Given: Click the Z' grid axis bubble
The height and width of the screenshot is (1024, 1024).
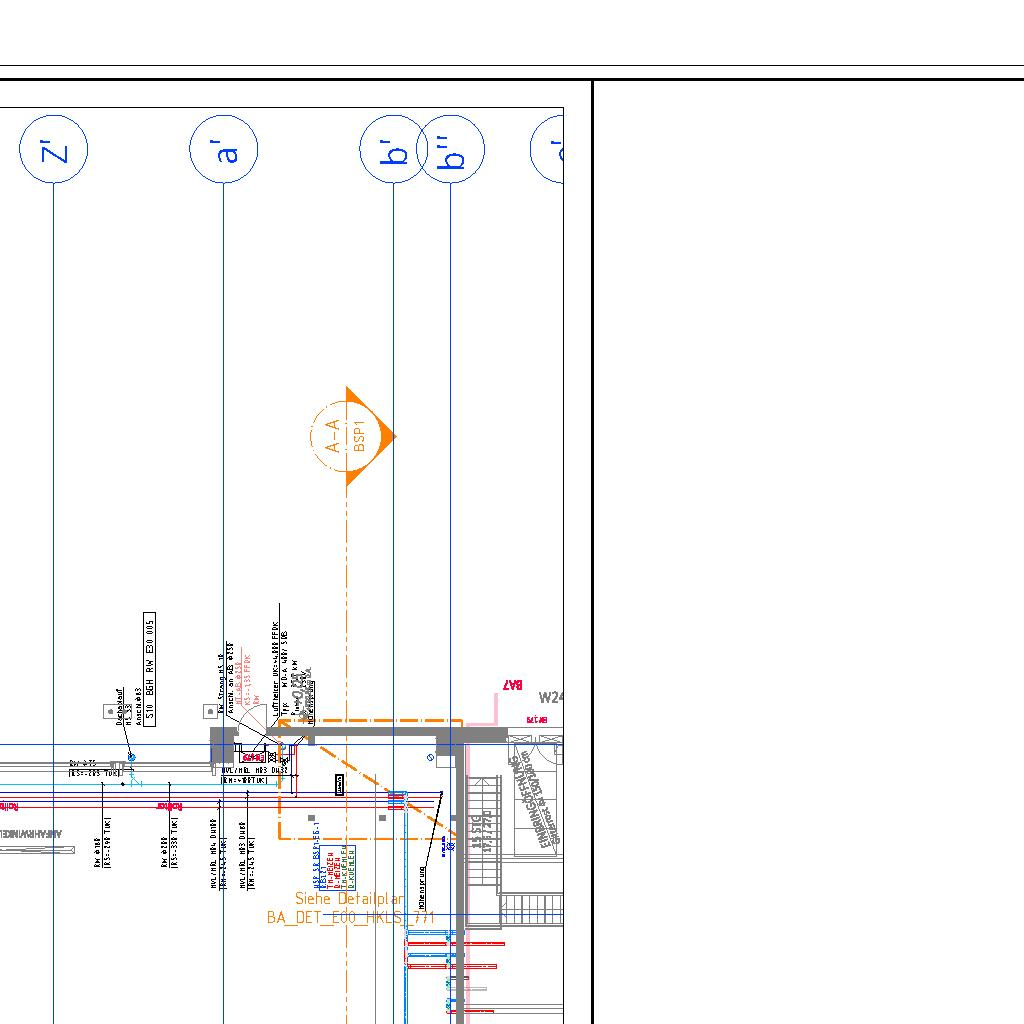Looking at the screenshot, I should coord(54,149).
